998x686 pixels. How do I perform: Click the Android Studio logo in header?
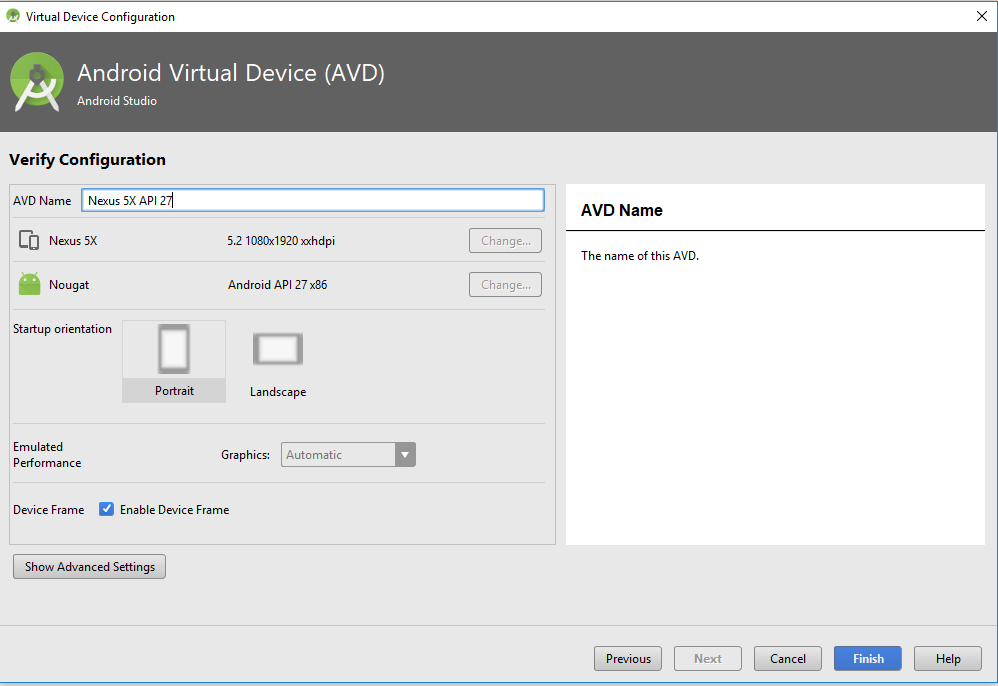(x=37, y=82)
